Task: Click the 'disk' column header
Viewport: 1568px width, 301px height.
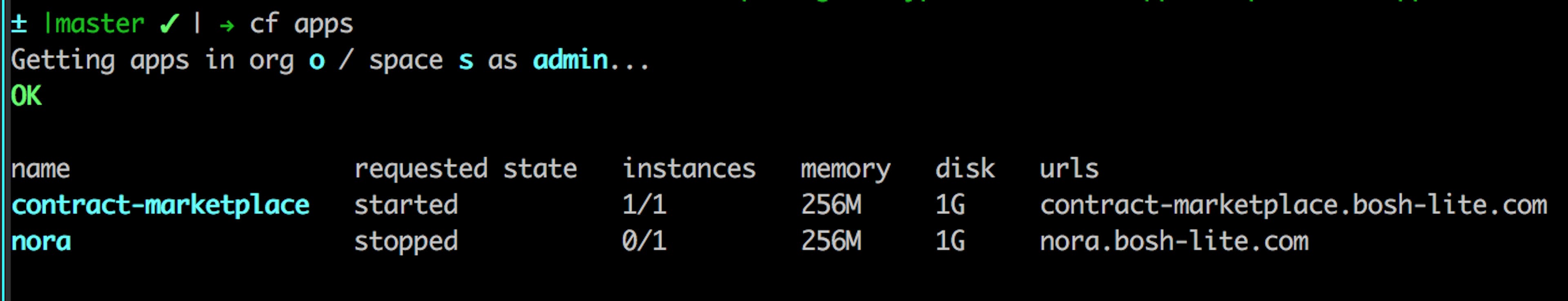Action: click(x=965, y=169)
